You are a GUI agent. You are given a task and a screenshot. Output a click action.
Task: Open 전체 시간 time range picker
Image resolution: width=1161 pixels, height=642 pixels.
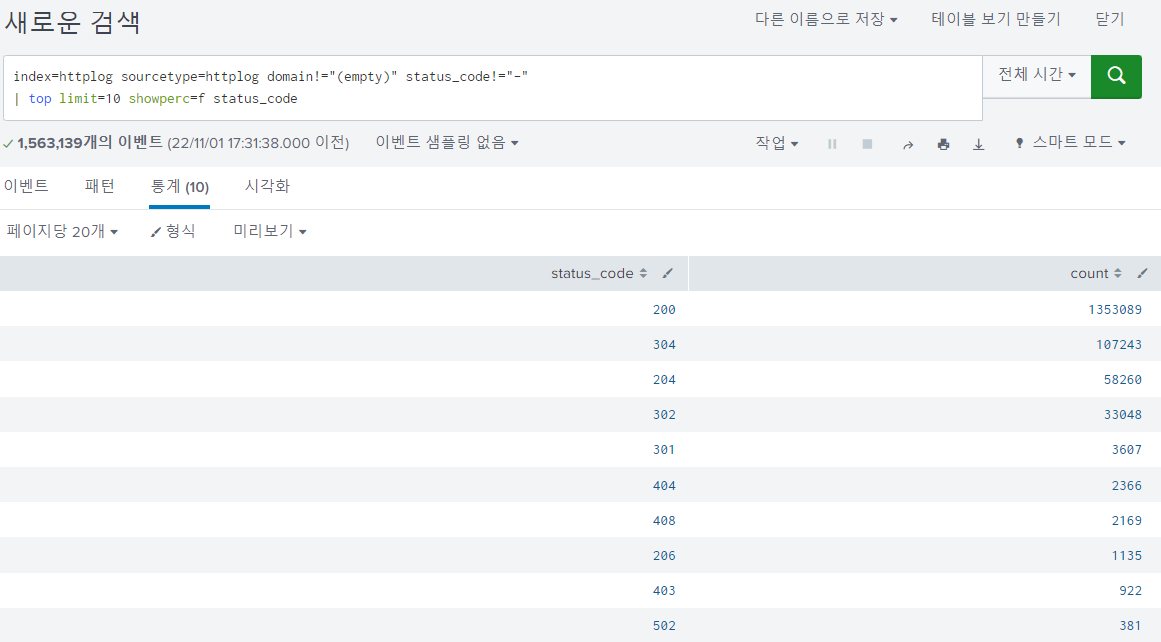coord(1037,75)
